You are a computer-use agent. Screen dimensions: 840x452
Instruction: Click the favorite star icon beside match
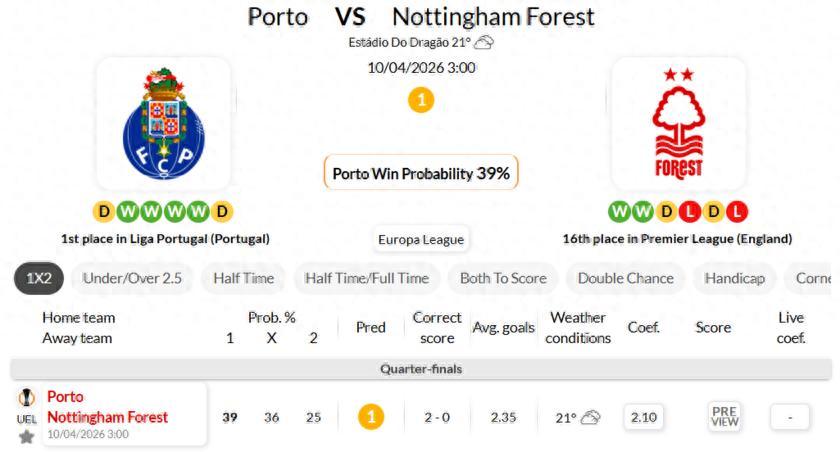[x=27, y=436]
